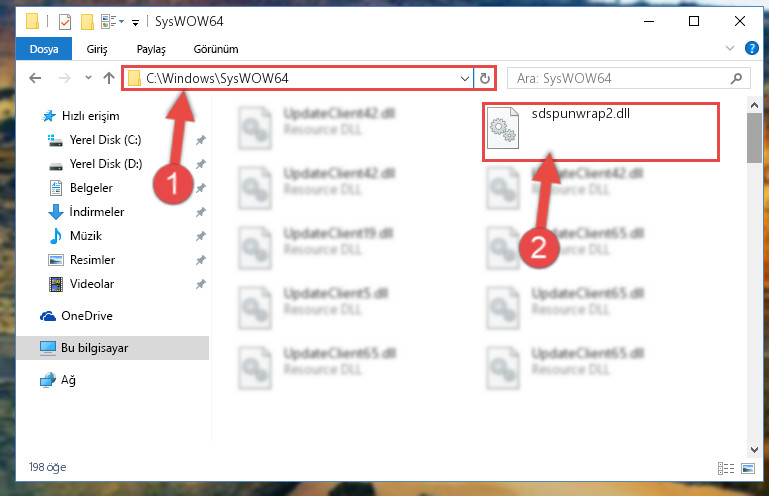The height and width of the screenshot is (496, 769).
Task: Open the Dosya menu tab
Action: [x=44, y=49]
